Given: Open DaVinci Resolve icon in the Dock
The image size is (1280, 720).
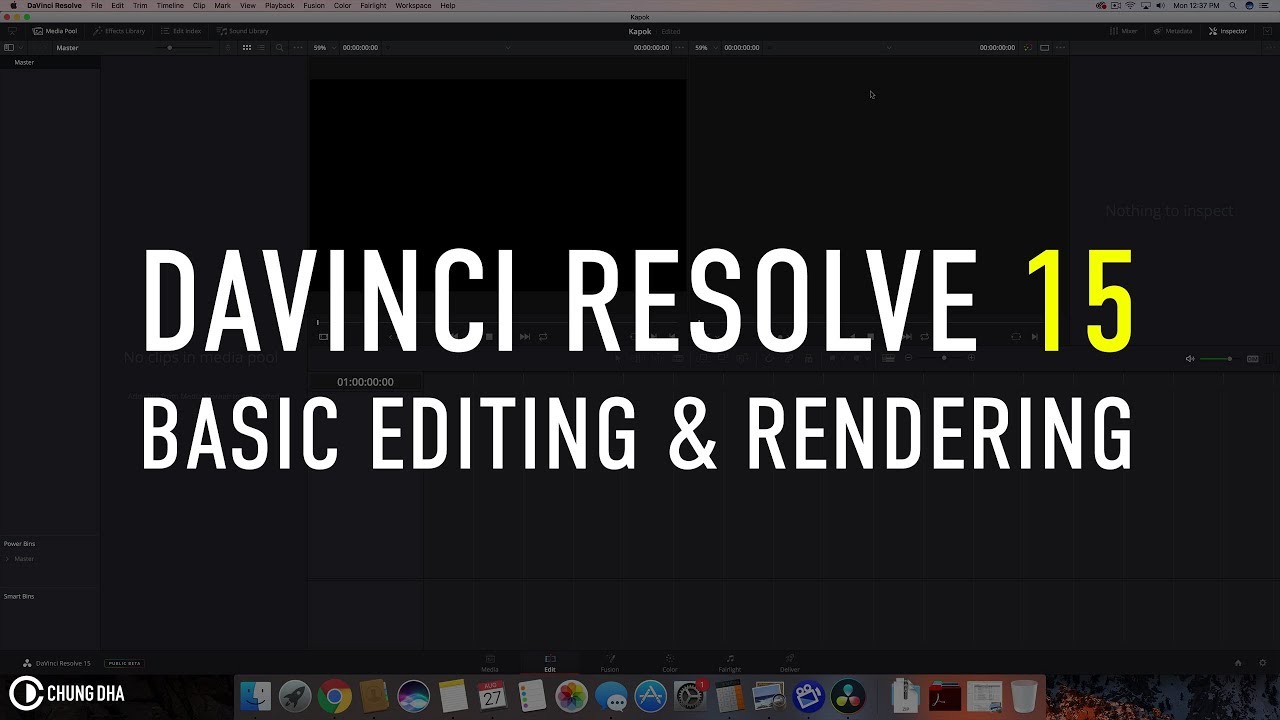Looking at the screenshot, I should [848, 696].
